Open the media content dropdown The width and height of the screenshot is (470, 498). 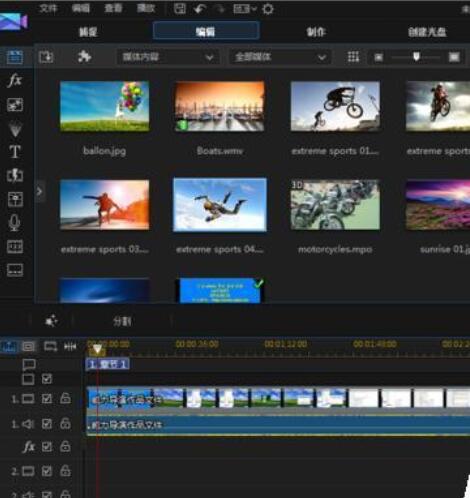pos(168,57)
